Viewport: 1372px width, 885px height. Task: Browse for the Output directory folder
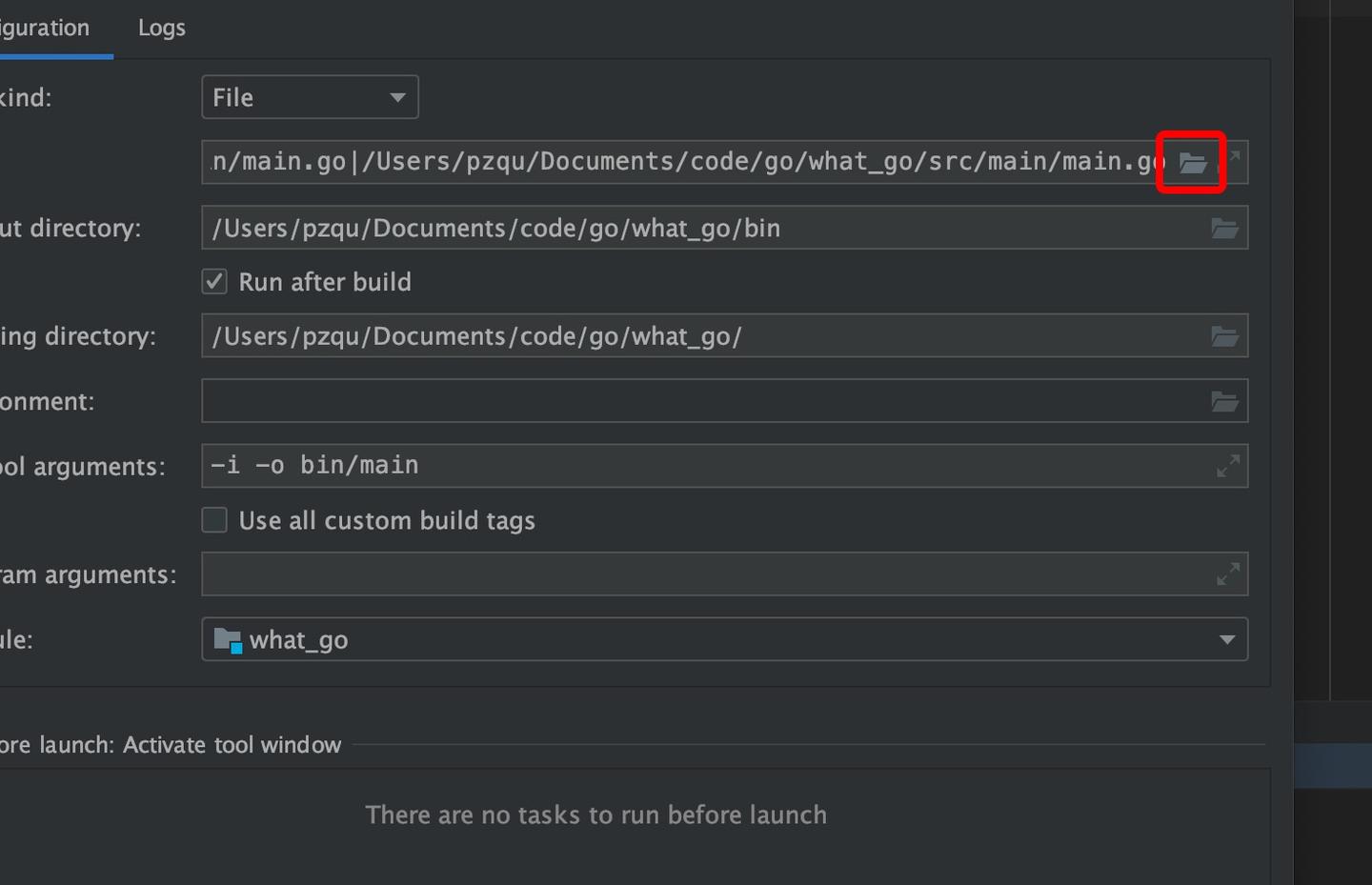point(1224,229)
